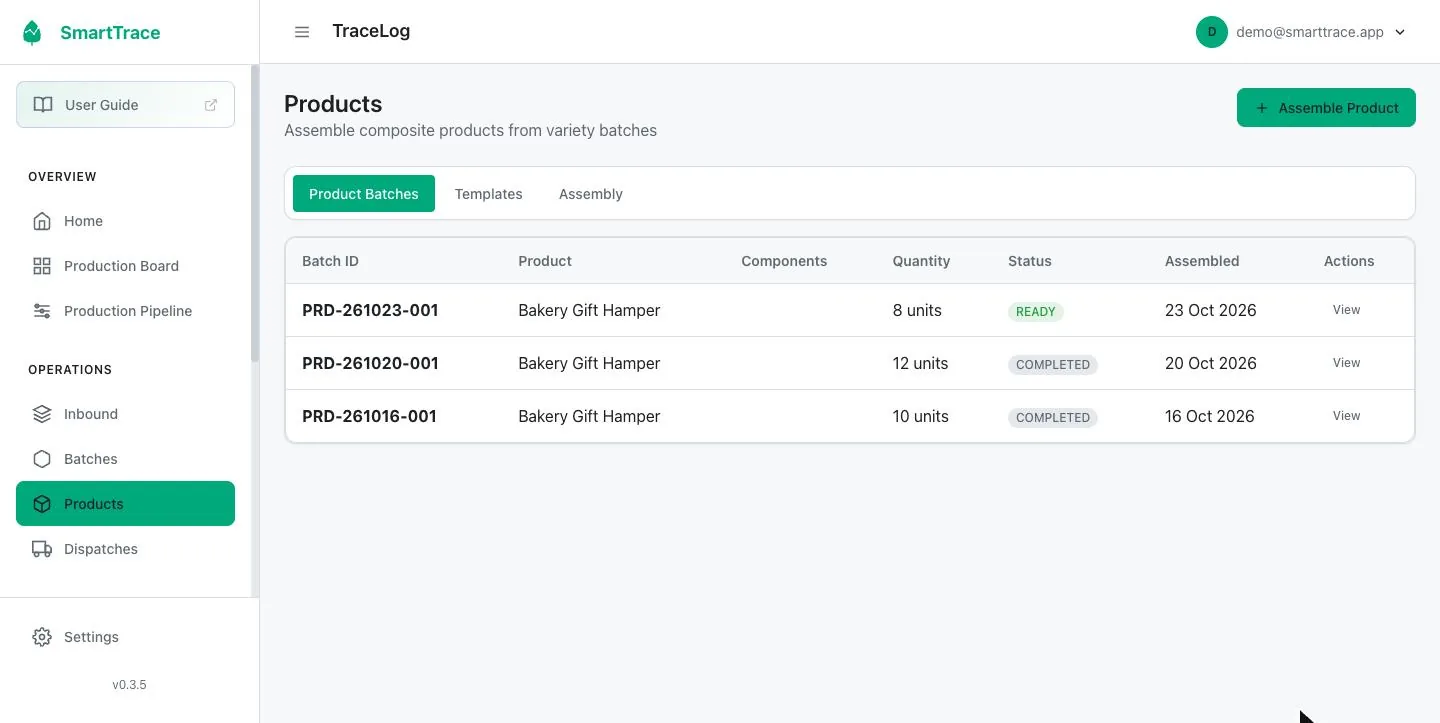Navigate to Dispatches
Screen dimensions: 1440x723
tap(125, 549)
